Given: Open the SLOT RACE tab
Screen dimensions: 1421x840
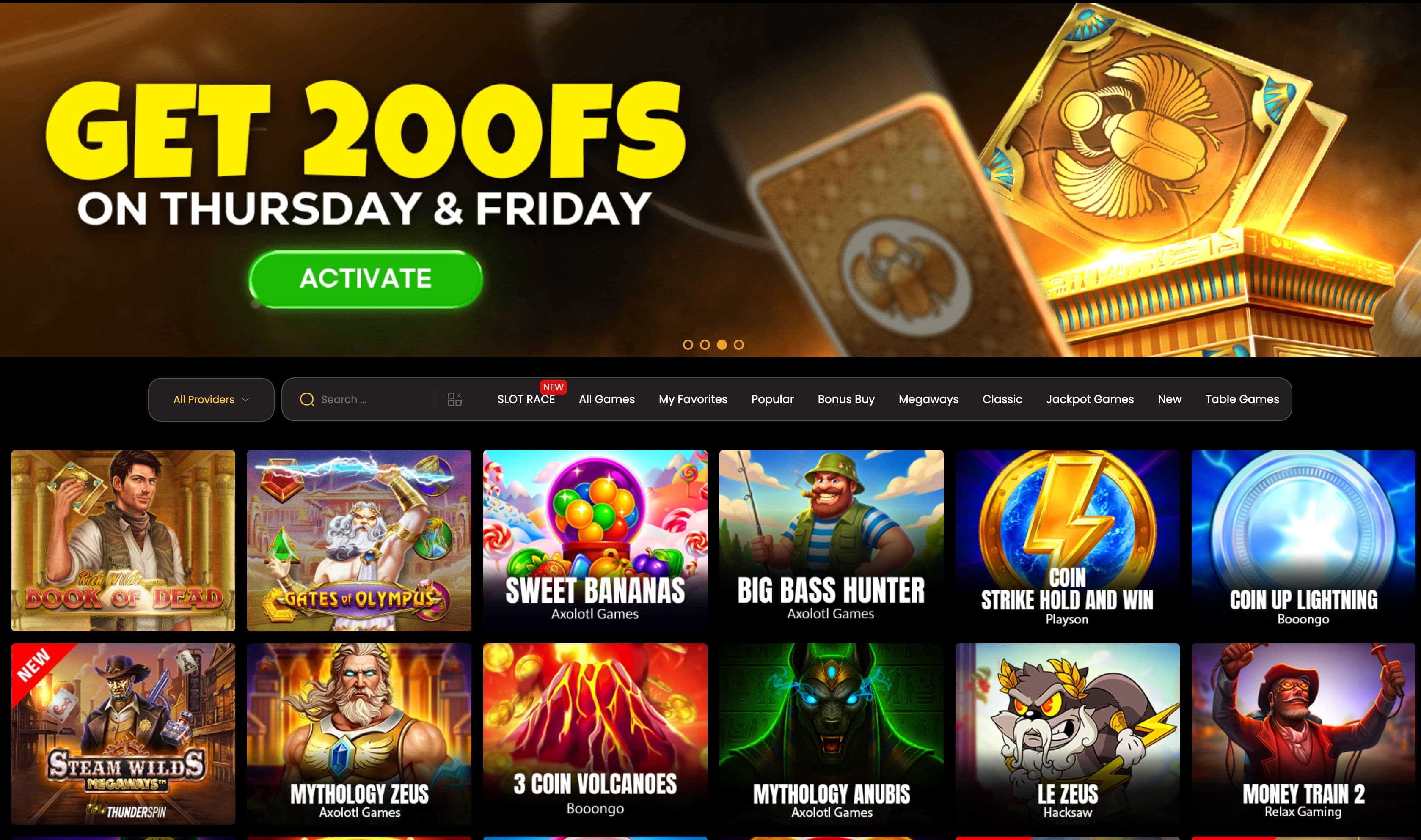Looking at the screenshot, I should [x=526, y=399].
